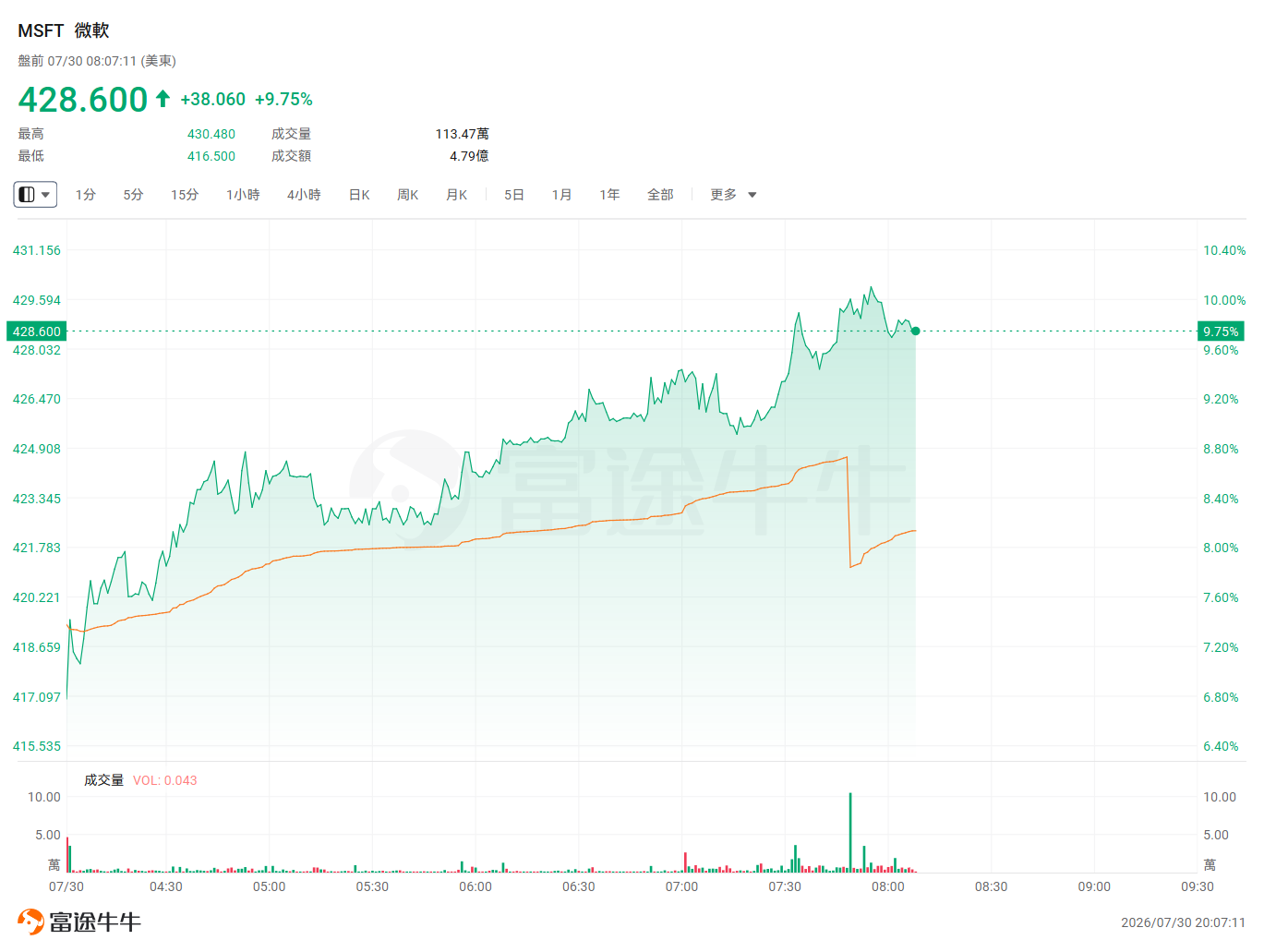Image resolution: width=1264 pixels, height=952 pixels.
Task: Choose the 4小時 interval
Action: click(x=304, y=195)
